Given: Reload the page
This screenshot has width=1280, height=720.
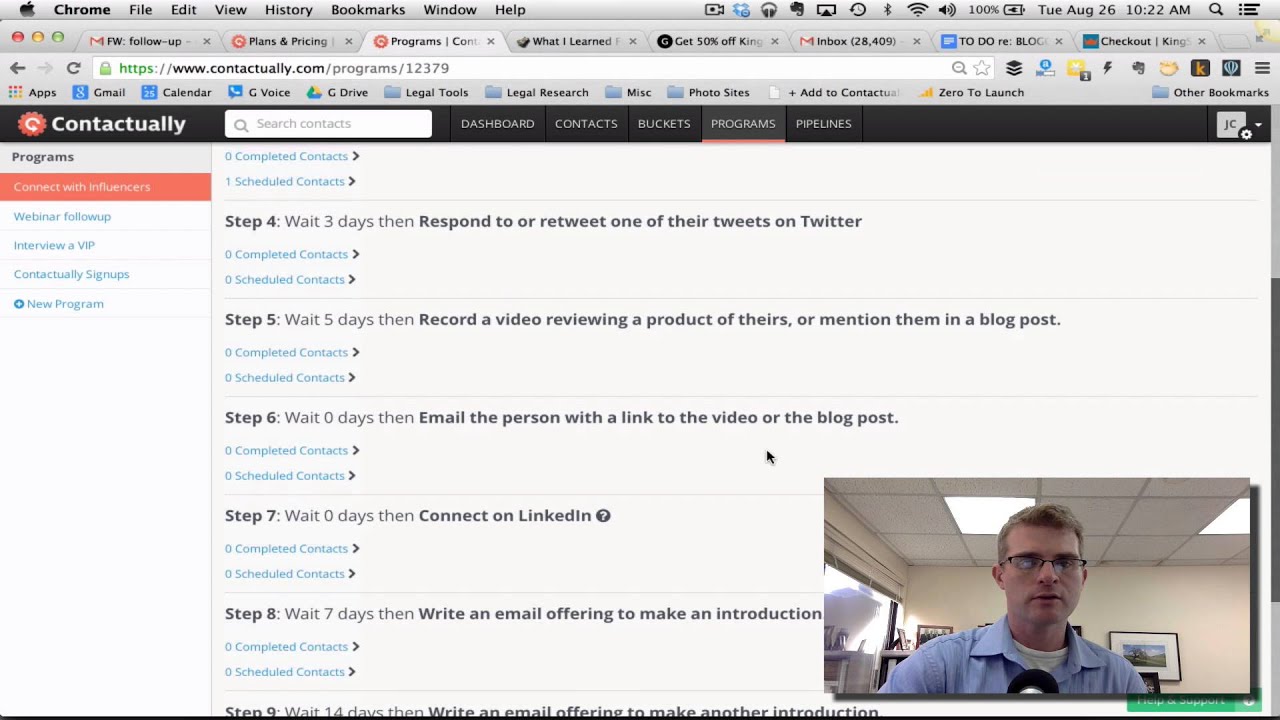Looking at the screenshot, I should tap(73, 68).
